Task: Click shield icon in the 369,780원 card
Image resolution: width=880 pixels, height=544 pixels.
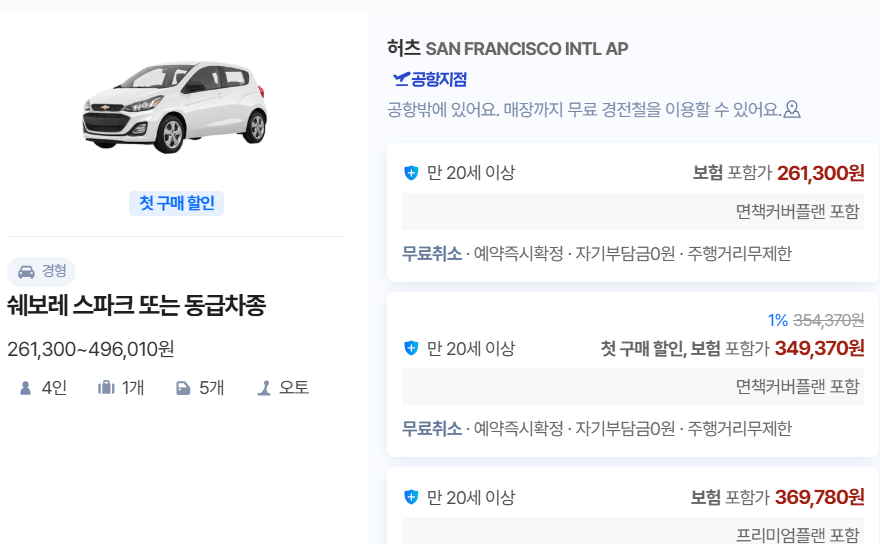Action: pos(411,497)
